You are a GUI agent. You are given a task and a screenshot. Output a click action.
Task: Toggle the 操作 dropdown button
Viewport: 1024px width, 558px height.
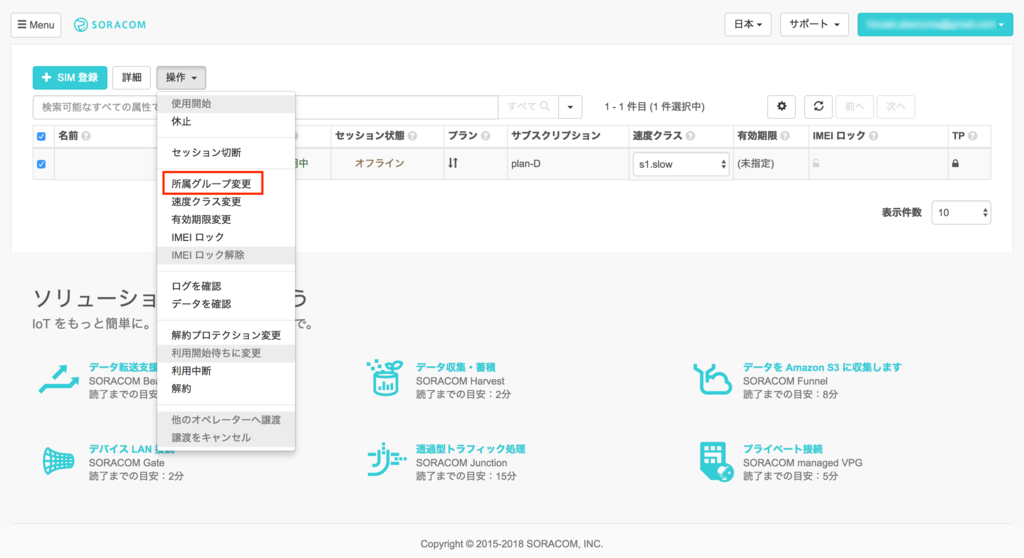click(x=181, y=77)
